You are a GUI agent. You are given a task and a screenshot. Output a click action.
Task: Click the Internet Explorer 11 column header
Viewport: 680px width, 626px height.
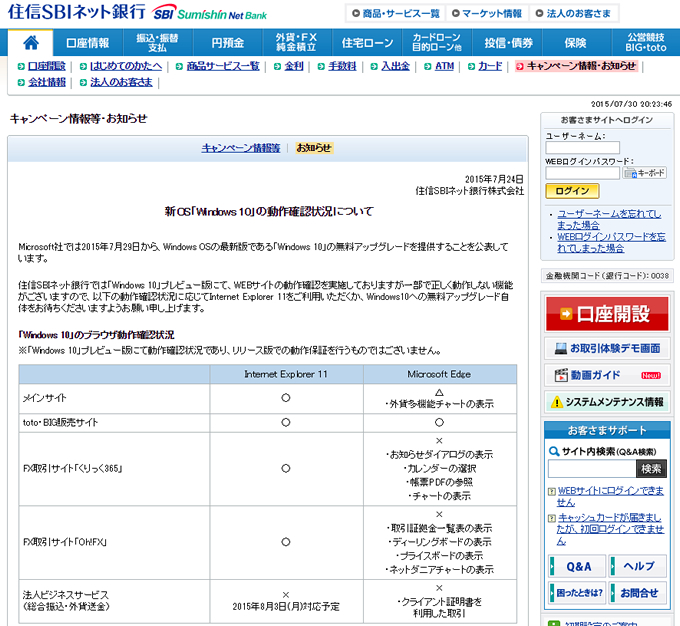[x=286, y=374]
